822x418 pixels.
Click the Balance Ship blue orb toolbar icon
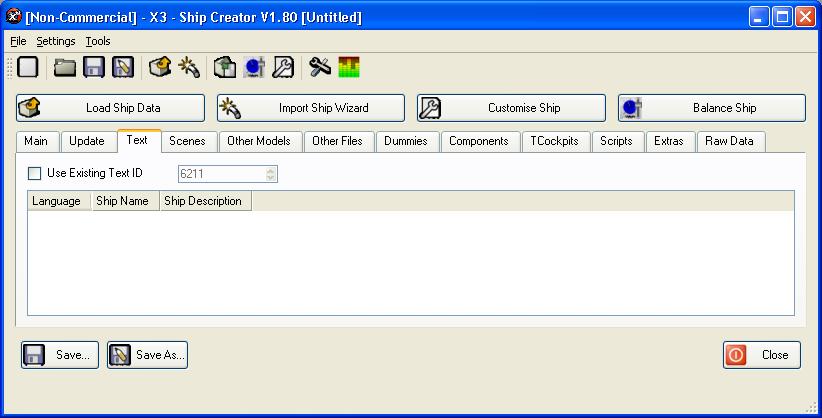click(x=254, y=68)
